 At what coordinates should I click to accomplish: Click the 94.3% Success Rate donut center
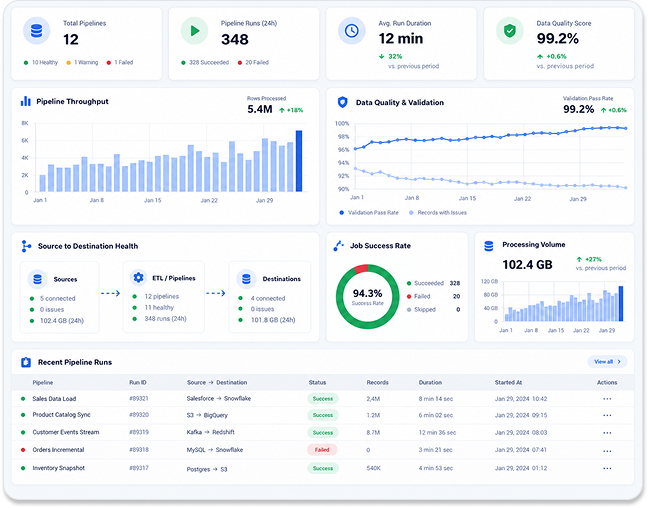[367, 297]
